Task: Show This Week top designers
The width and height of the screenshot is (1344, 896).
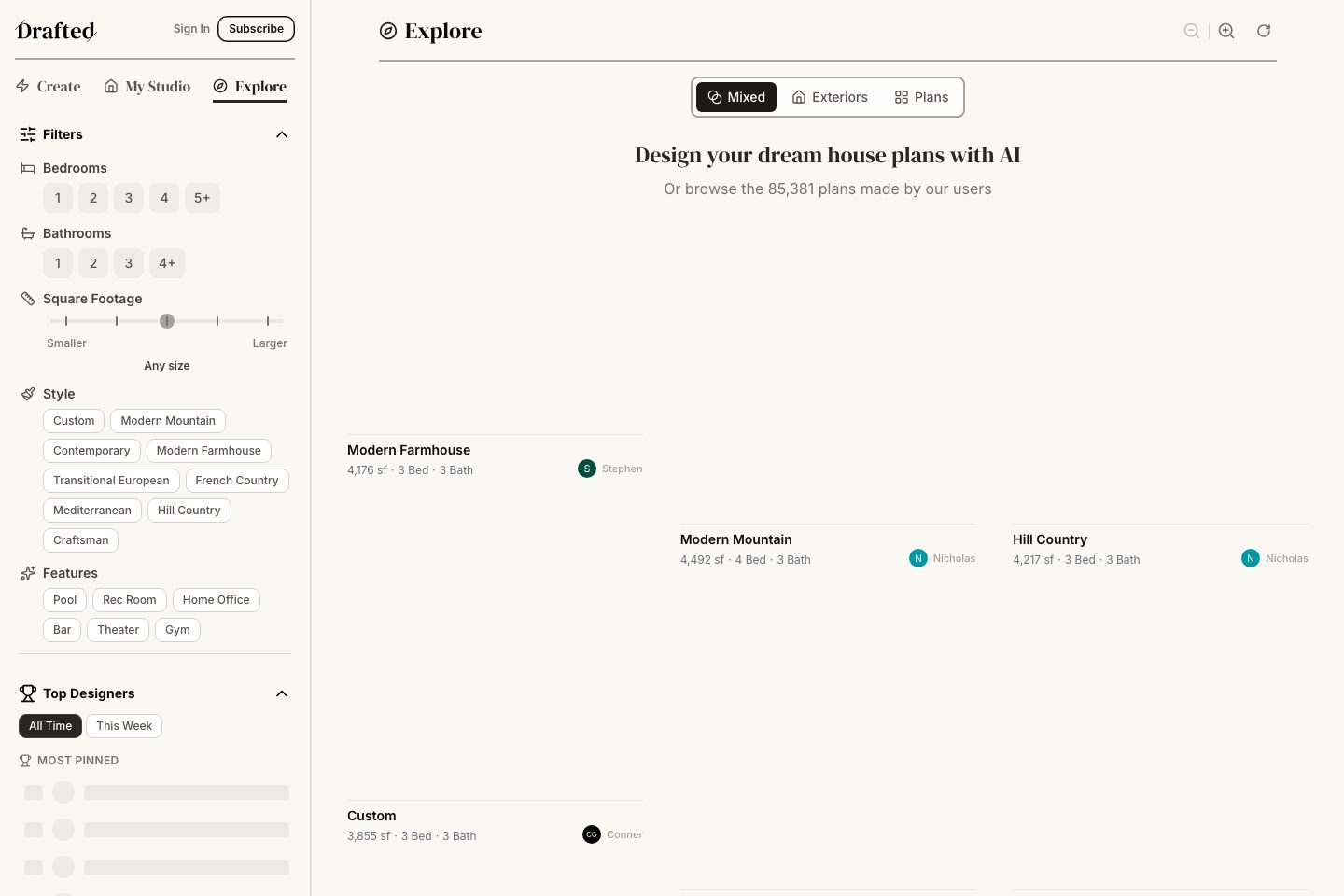Action: [124, 726]
